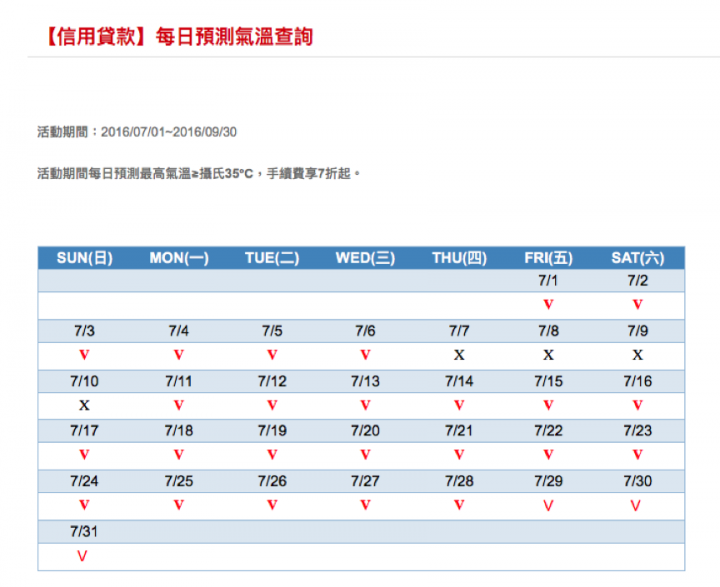
Task: Select the 7/12 date cell
Action: coord(272,381)
